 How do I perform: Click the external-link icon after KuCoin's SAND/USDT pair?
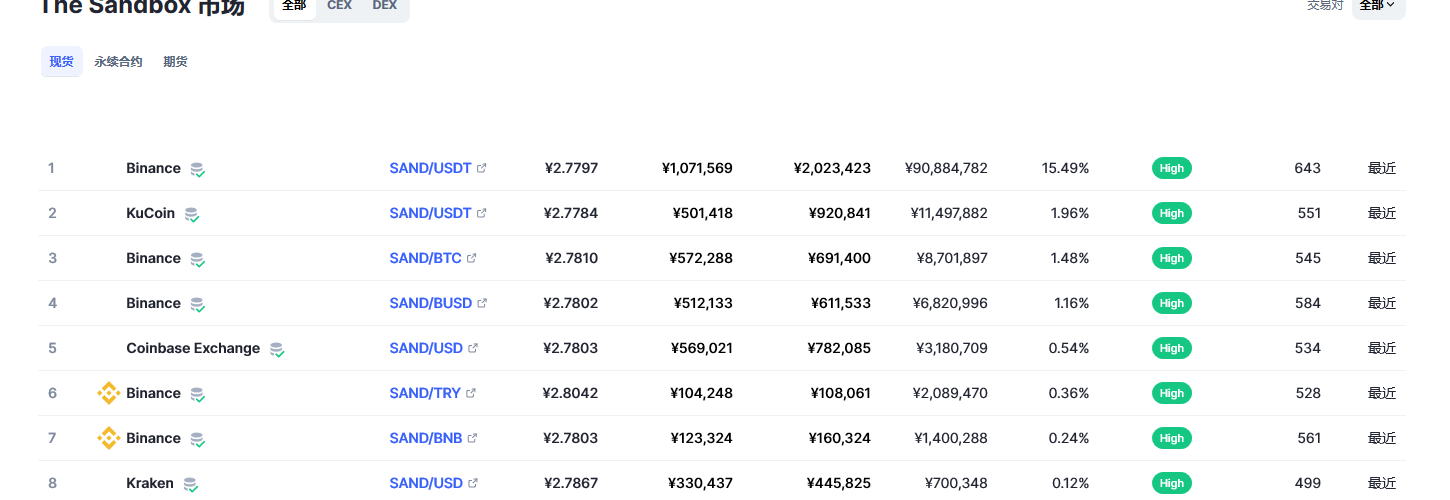(x=482, y=213)
